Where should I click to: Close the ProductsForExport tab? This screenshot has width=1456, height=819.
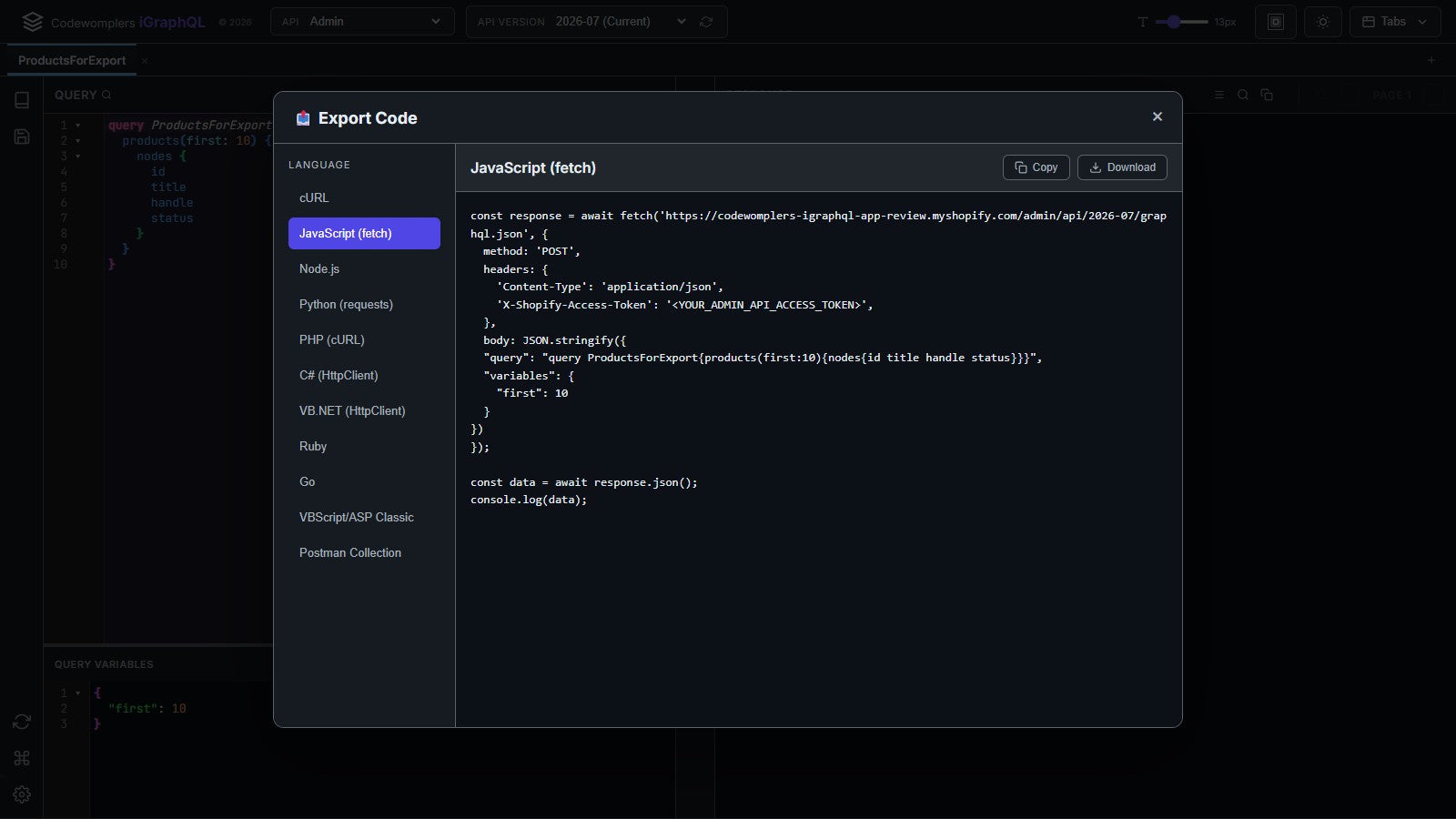(144, 61)
